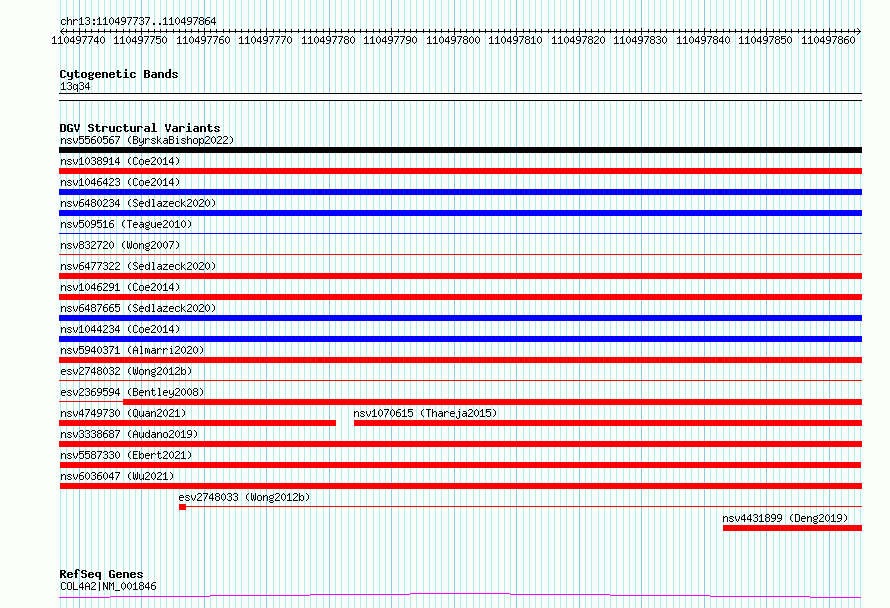
Task: Click ruler position 110497850
Action: click(765, 40)
